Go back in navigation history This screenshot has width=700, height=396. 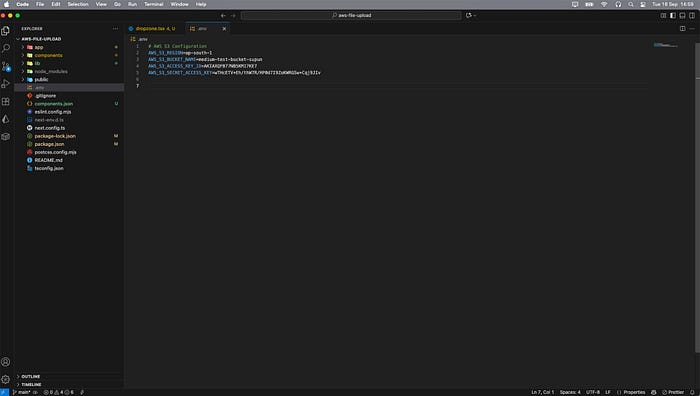(223, 15)
